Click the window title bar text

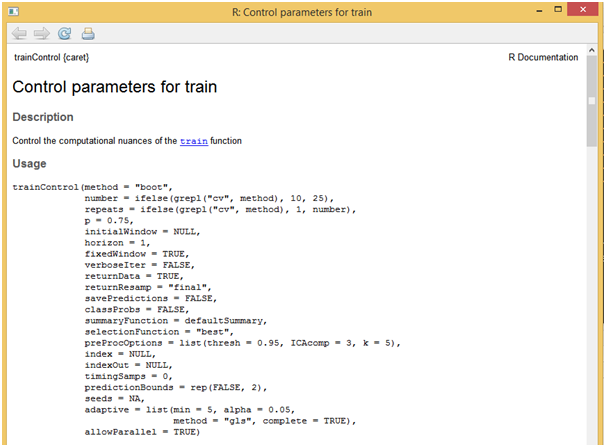pos(301,11)
